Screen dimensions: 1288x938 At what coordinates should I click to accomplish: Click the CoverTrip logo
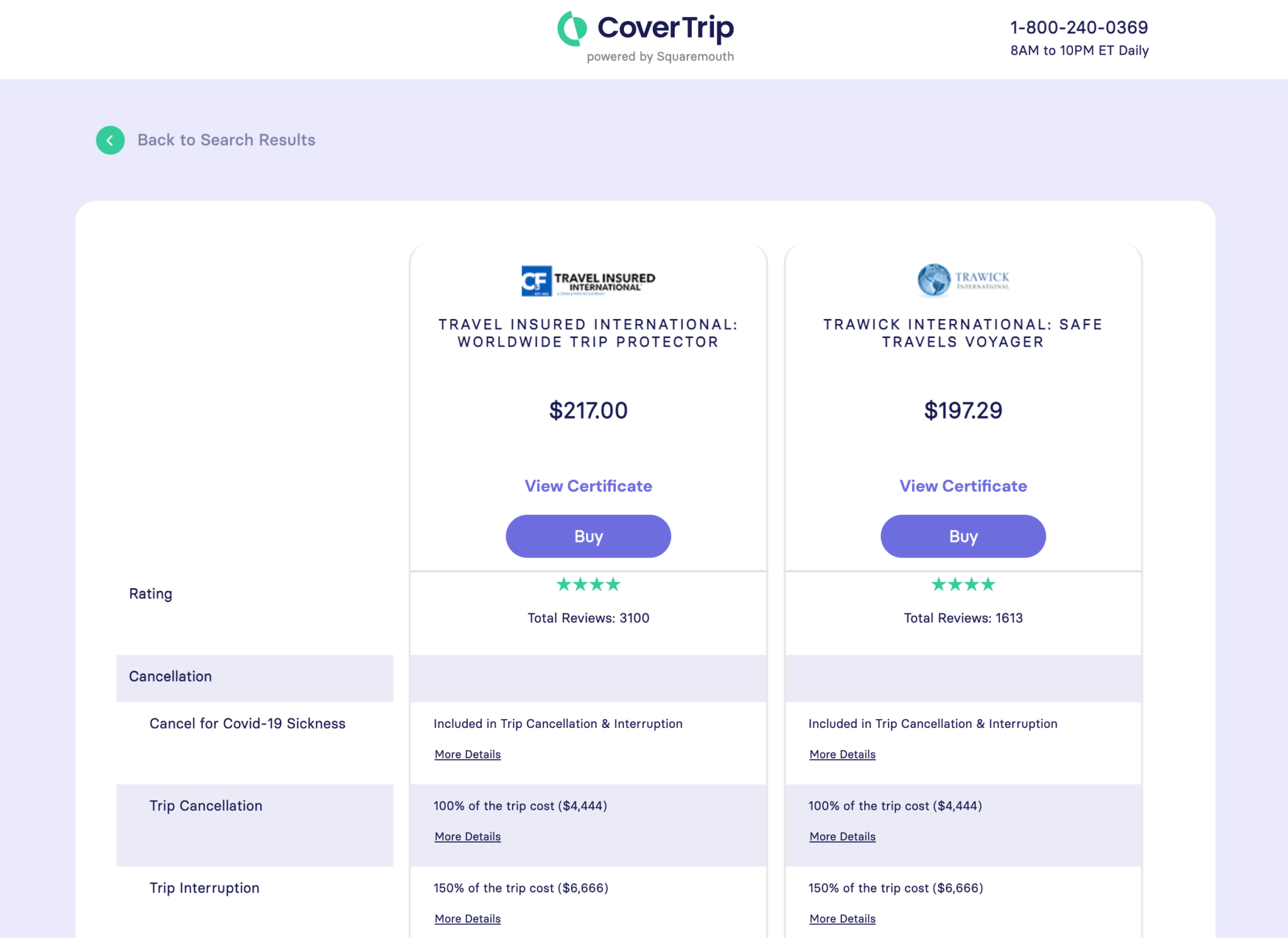pyautogui.click(x=644, y=28)
